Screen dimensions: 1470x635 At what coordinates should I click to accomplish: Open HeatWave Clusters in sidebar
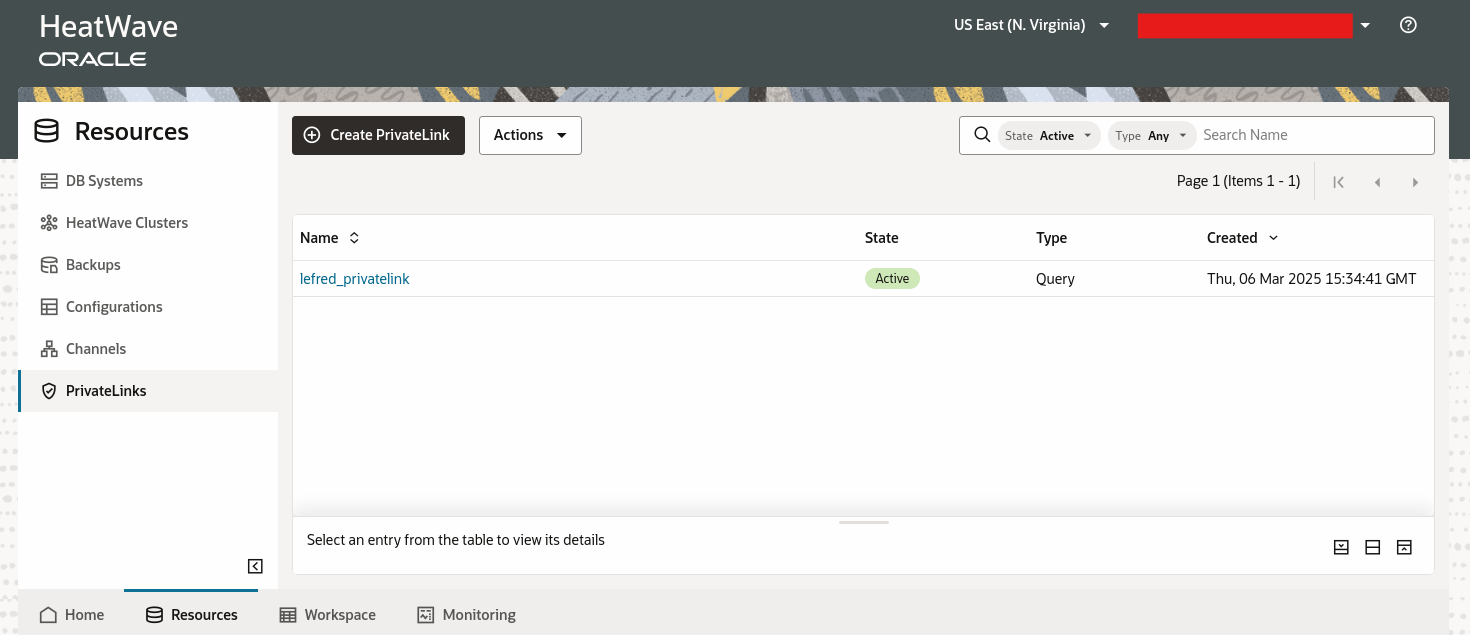tap(148, 223)
